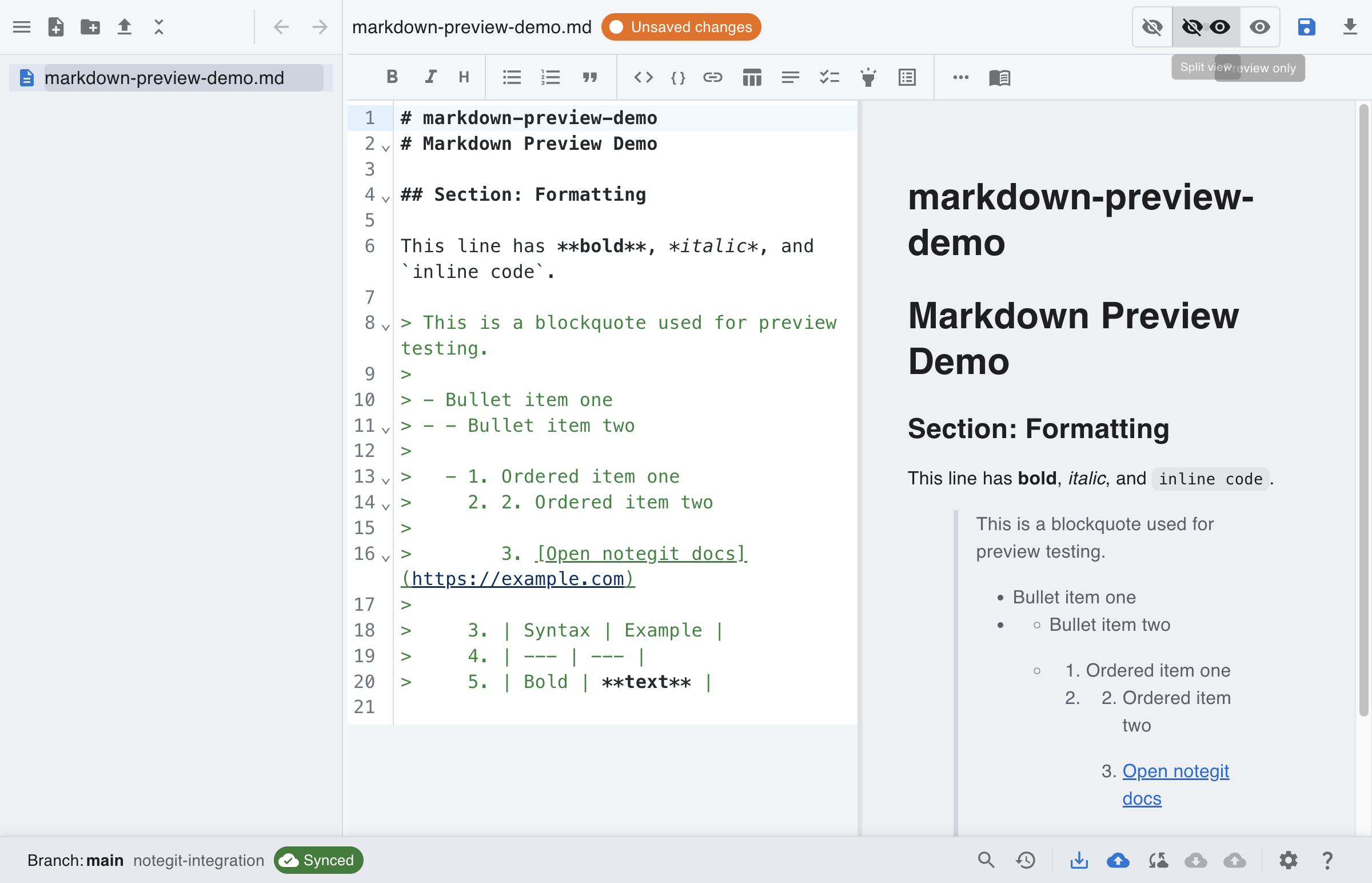Open the more options ellipsis menu

point(960,77)
